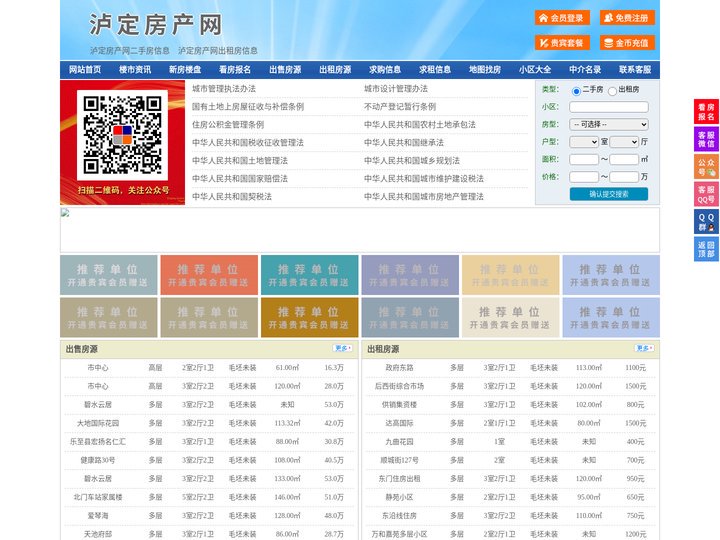The image size is (720, 540).
Task: Open the 金币充值 button
Action: pyautogui.click(x=627, y=43)
